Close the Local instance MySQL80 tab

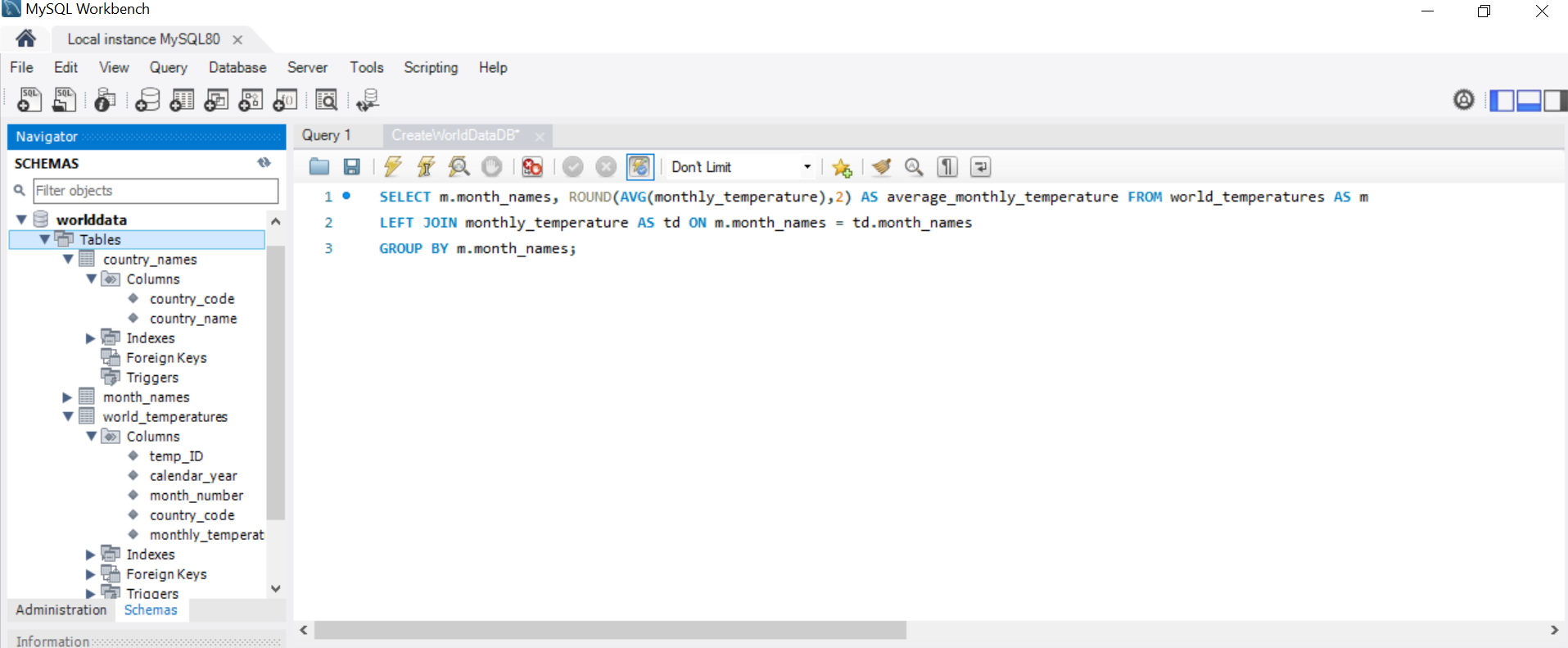coord(237,39)
